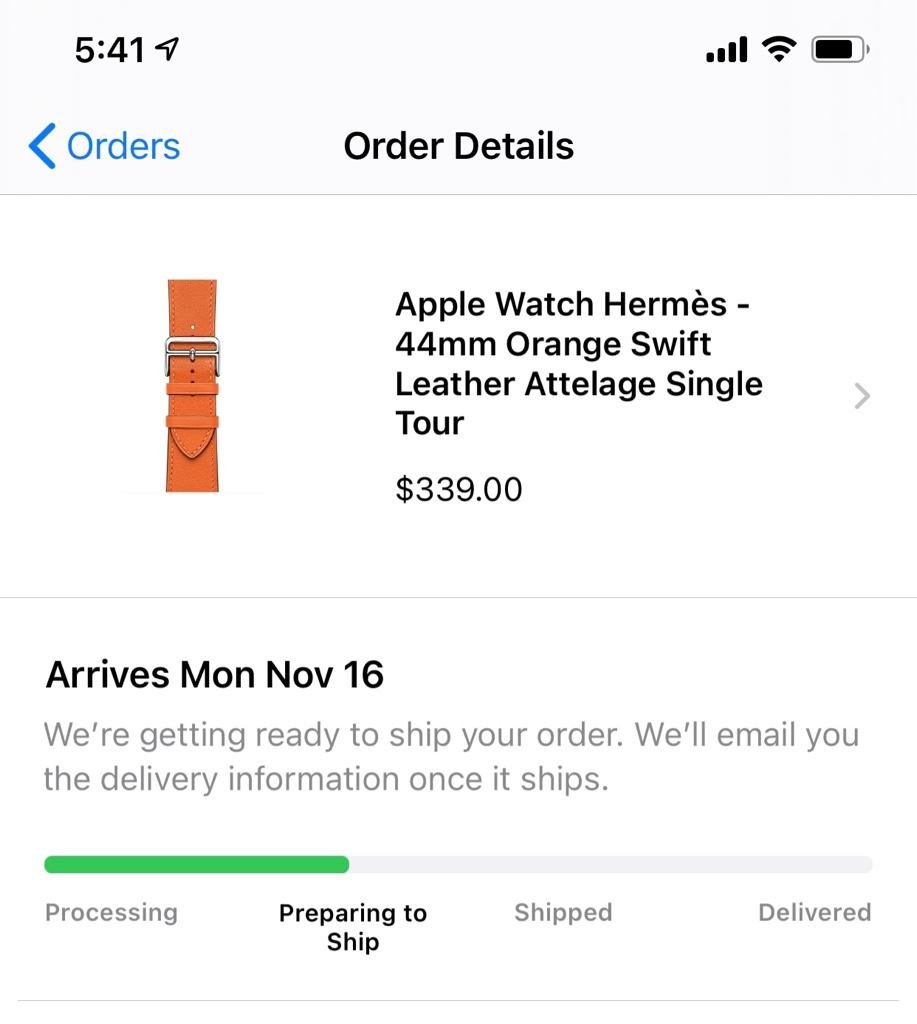Tap the unfilled gray portion of progress bar
Screen dimensions: 917x1024
(611, 865)
